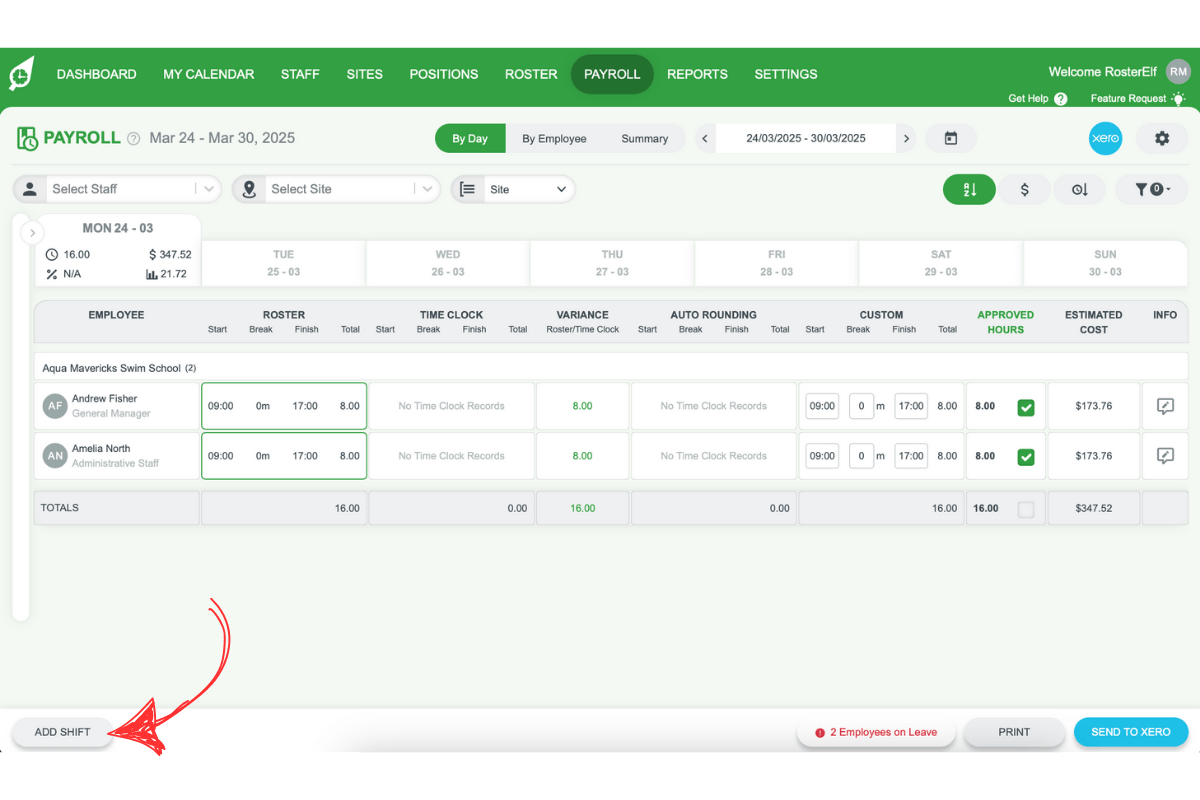Sort employees alphabetically using the A-Z icon
This screenshot has width=1200, height=800.
click(x=968, y=189)
